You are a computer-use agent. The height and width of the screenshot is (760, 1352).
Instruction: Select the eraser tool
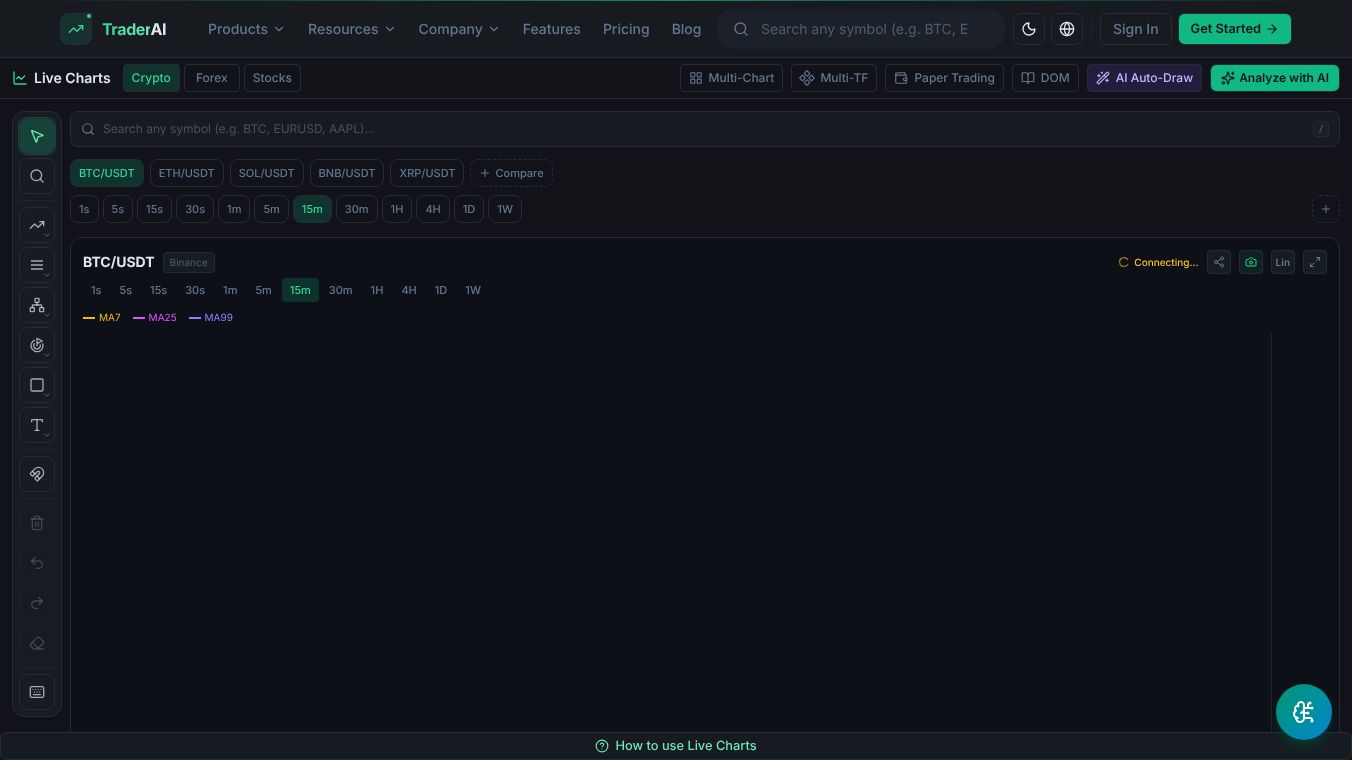coord(37,643)
